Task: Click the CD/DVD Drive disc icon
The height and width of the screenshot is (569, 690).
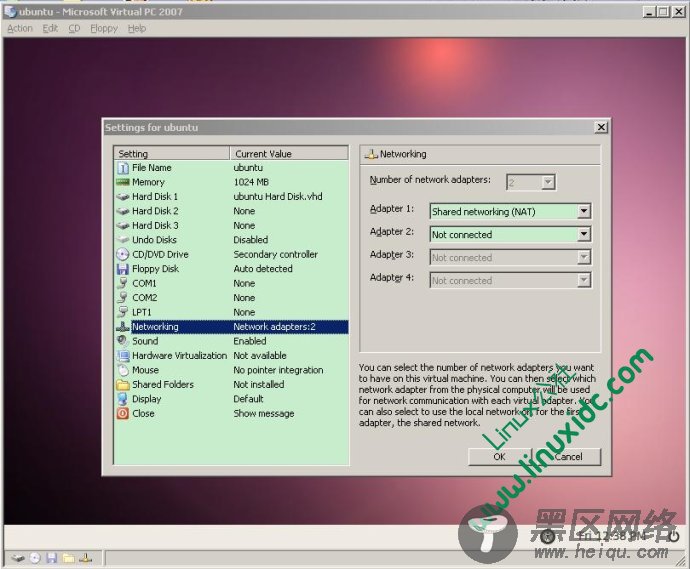Action: click(x=123, y=254)
